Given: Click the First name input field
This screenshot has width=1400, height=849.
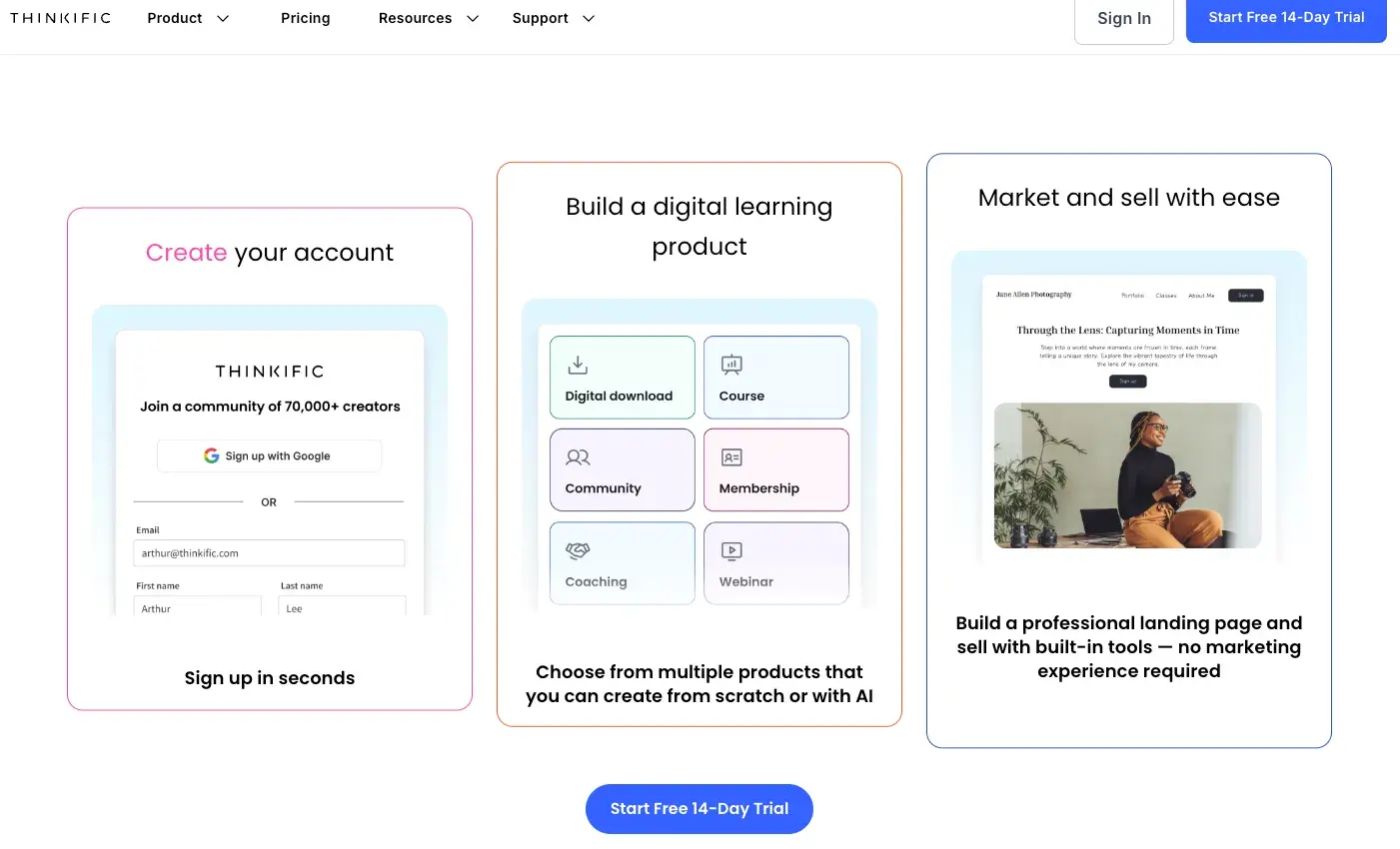Looking at the screenshot, I should pos(197,607).
